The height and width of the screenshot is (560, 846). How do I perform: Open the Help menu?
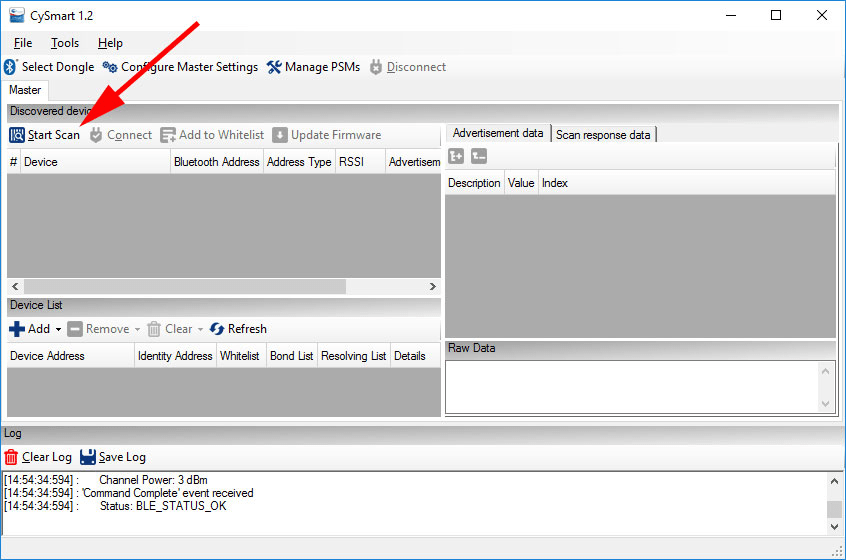[110, 43]
